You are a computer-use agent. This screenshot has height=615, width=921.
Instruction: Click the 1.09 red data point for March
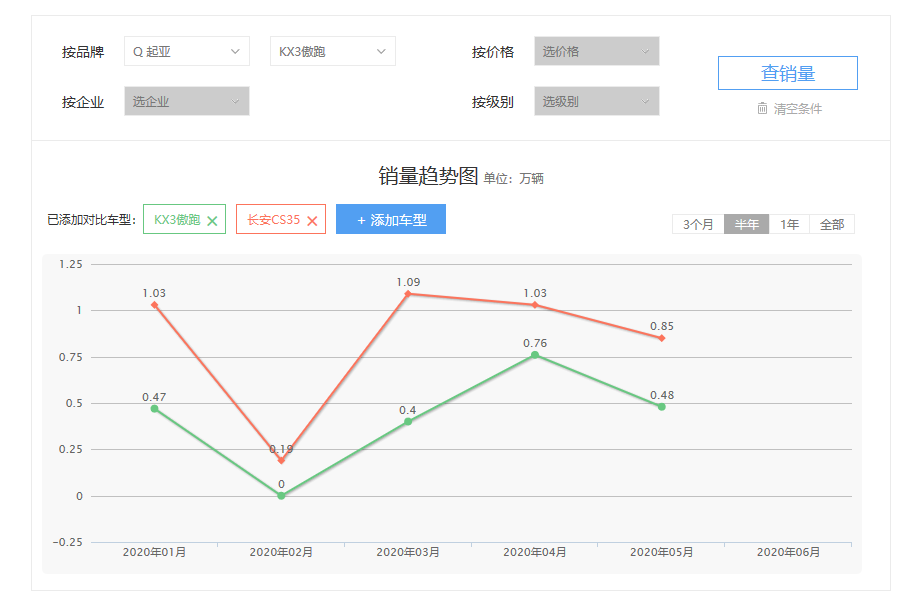pos(408,294)
